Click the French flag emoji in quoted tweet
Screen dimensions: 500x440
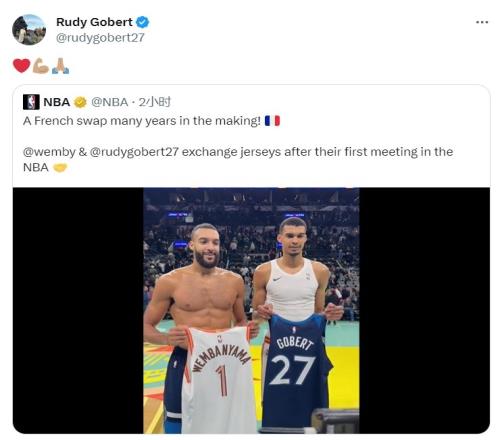[272, 121]
